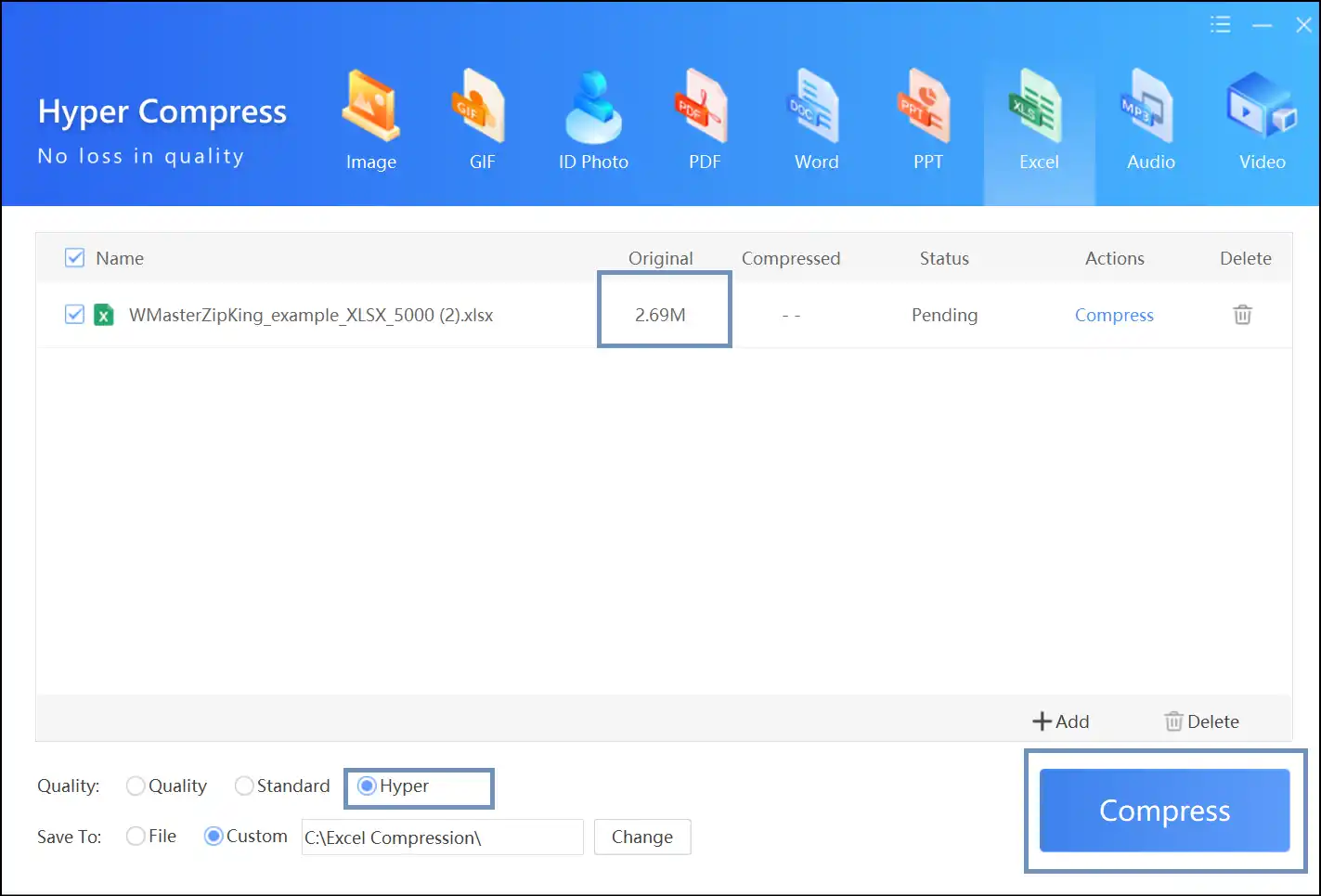Uncheck the WMasterZipKing xlsx file checkbox
Screen dimensions: 1321x896
75,314
